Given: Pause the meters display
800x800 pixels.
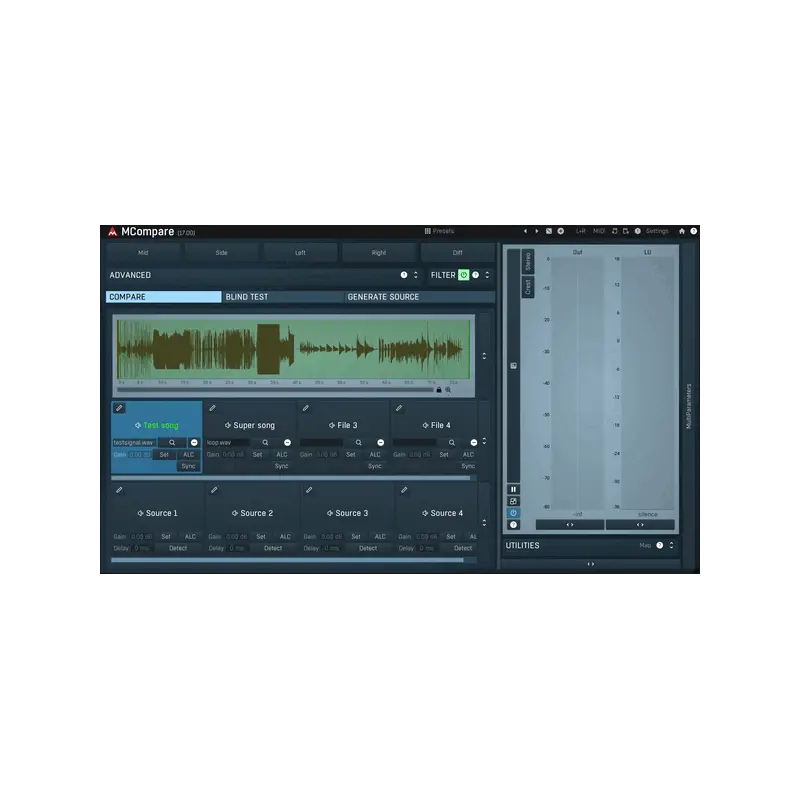Looking at the screenshot, I should point(514,489).
